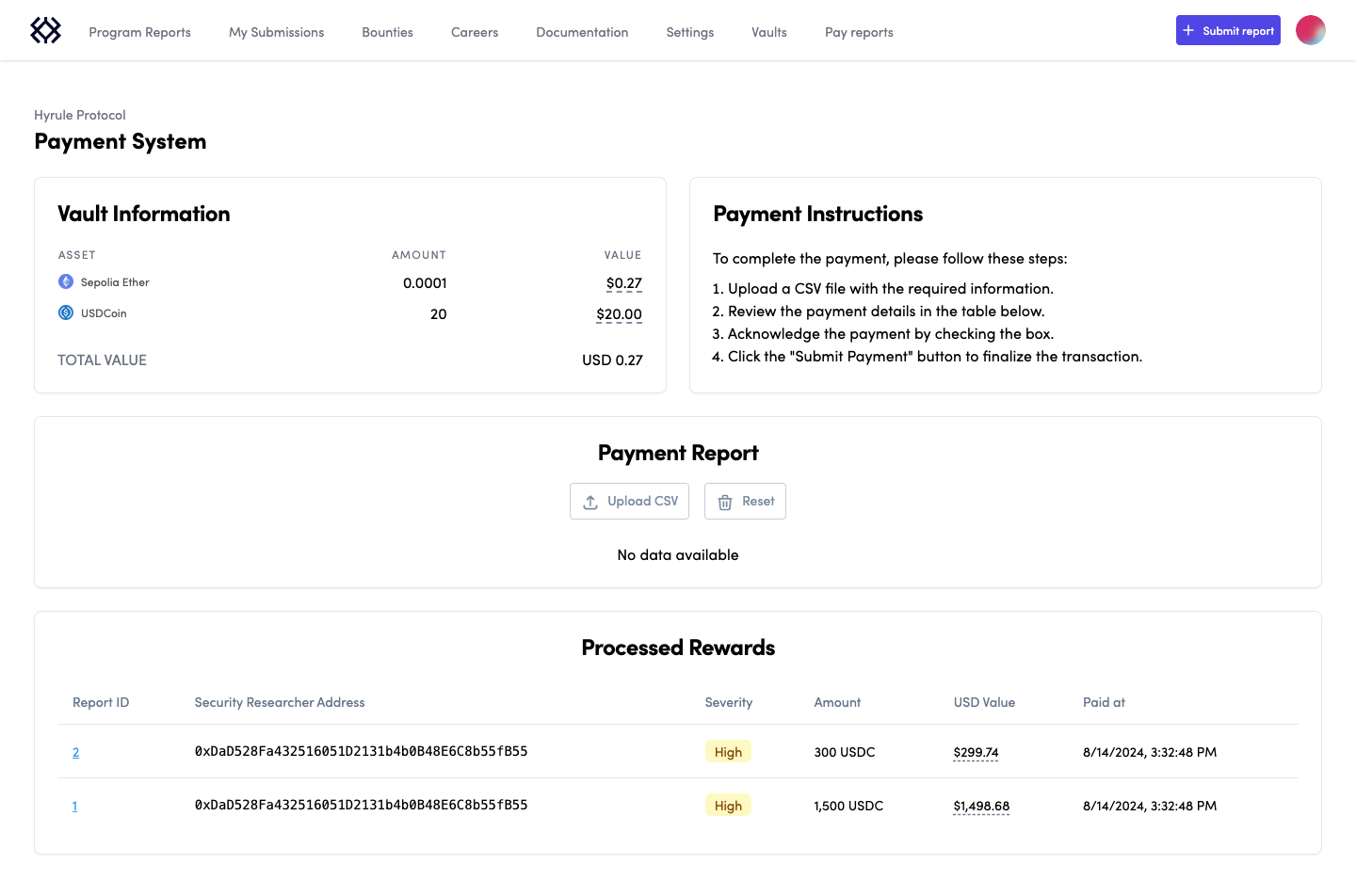Image resolution: width=1356 pixels, height=896 pixels.
Task: Click the trash can icon in Reset
Action: 725,502
